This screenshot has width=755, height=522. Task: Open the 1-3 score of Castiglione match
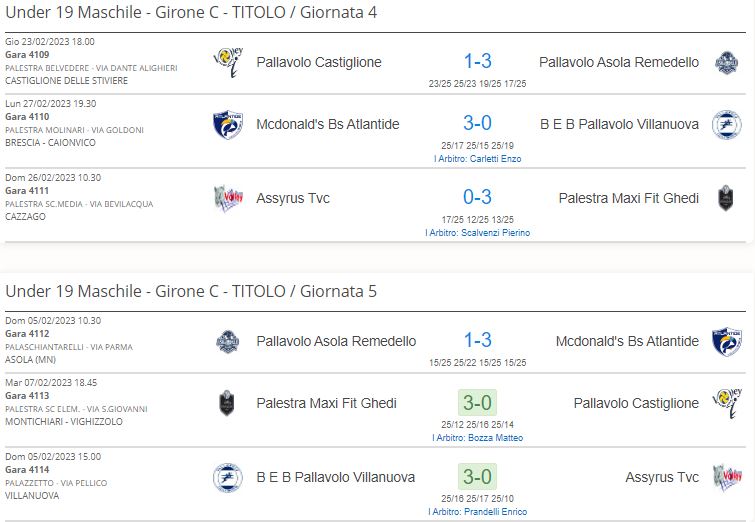coord(478,61)
